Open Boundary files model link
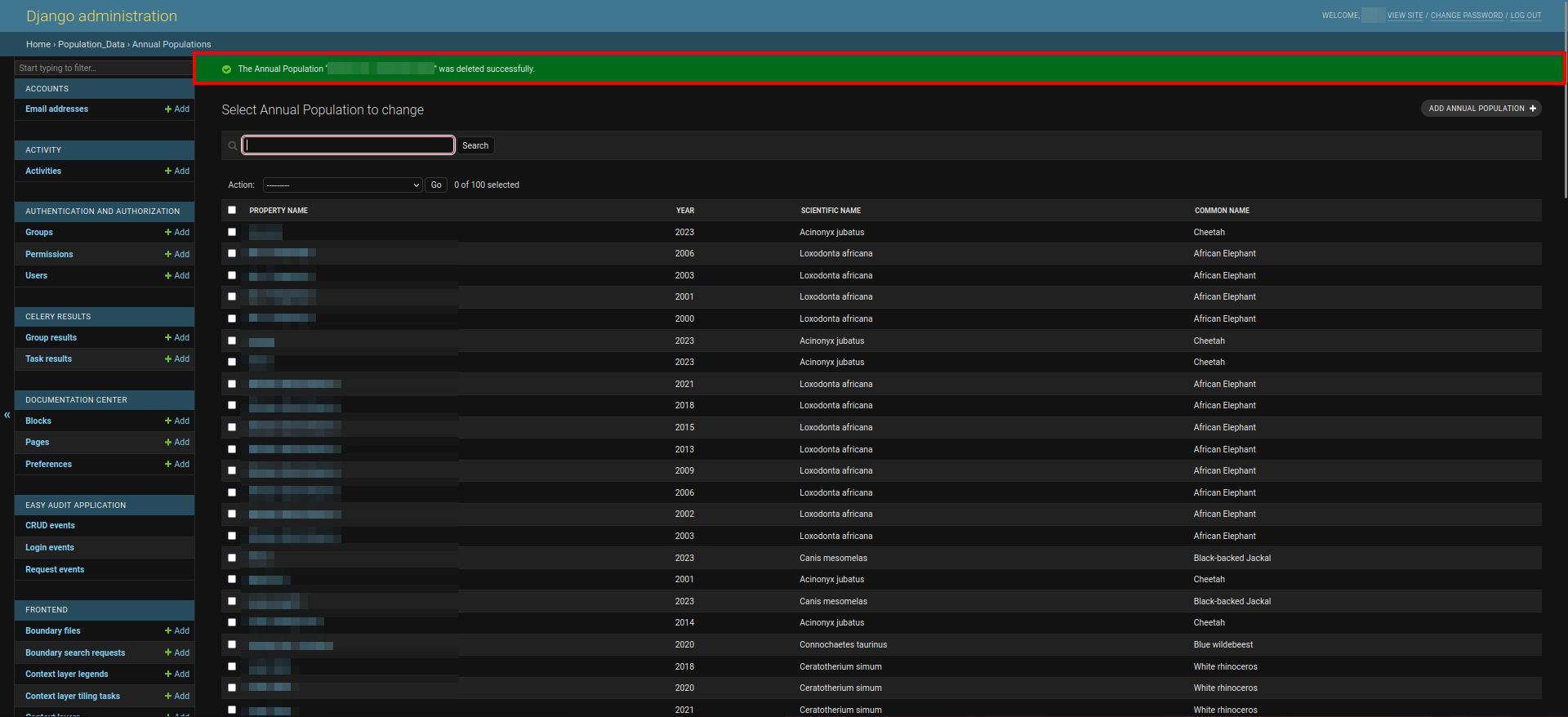1568x717 pixels. point(52,631)
